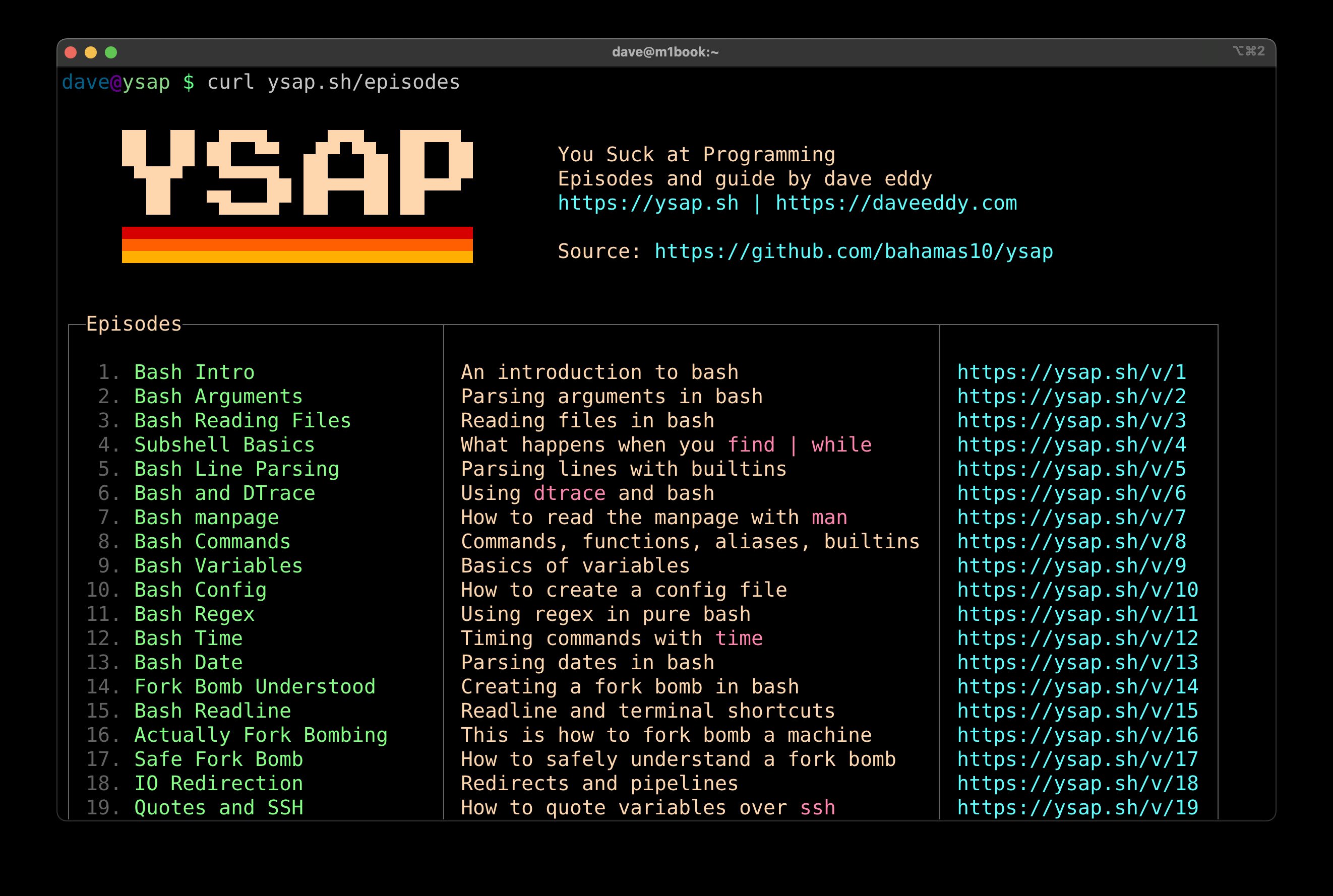Select the Bash Intro episode title
Screen dimensions: 1333x896
(193, 371)
